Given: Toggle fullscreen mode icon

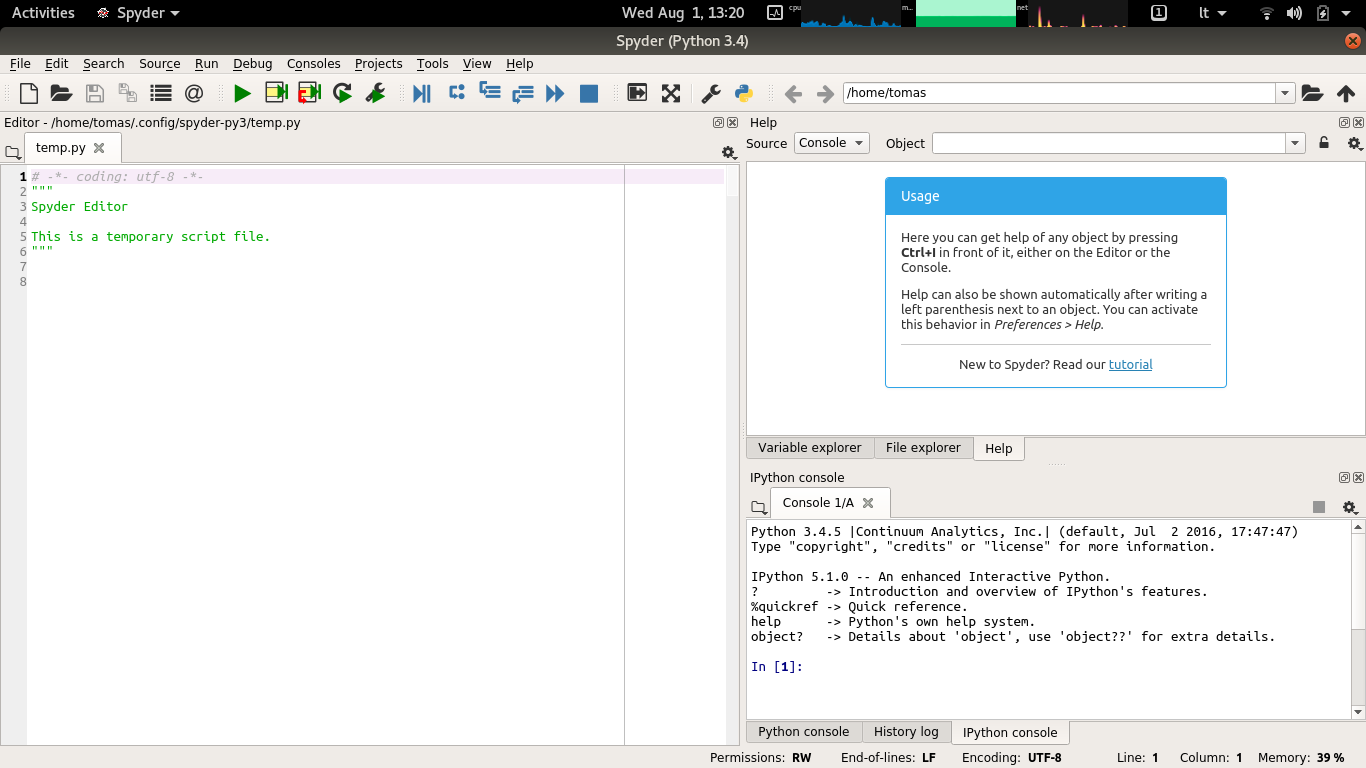Looking at the screenshot, I should coord(671,93).
